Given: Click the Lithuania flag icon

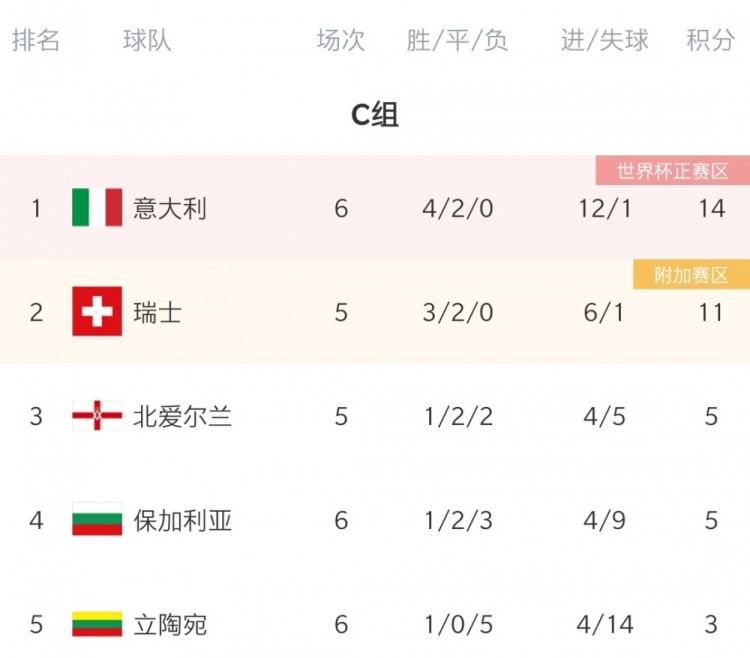Looking at the screenshot, I should (x=97, y=624).
